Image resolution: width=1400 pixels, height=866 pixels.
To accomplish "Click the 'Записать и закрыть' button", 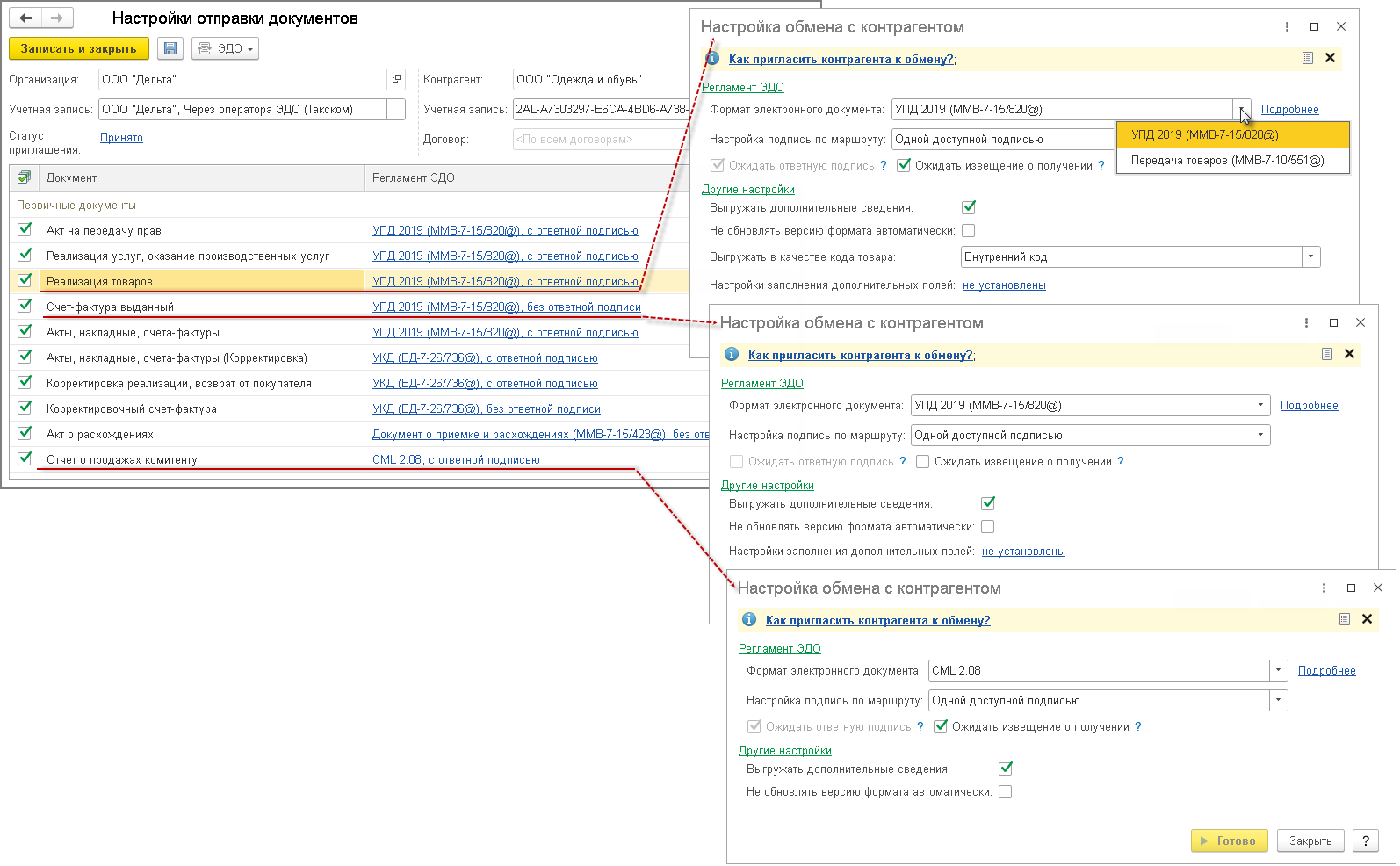I will 78,49.
